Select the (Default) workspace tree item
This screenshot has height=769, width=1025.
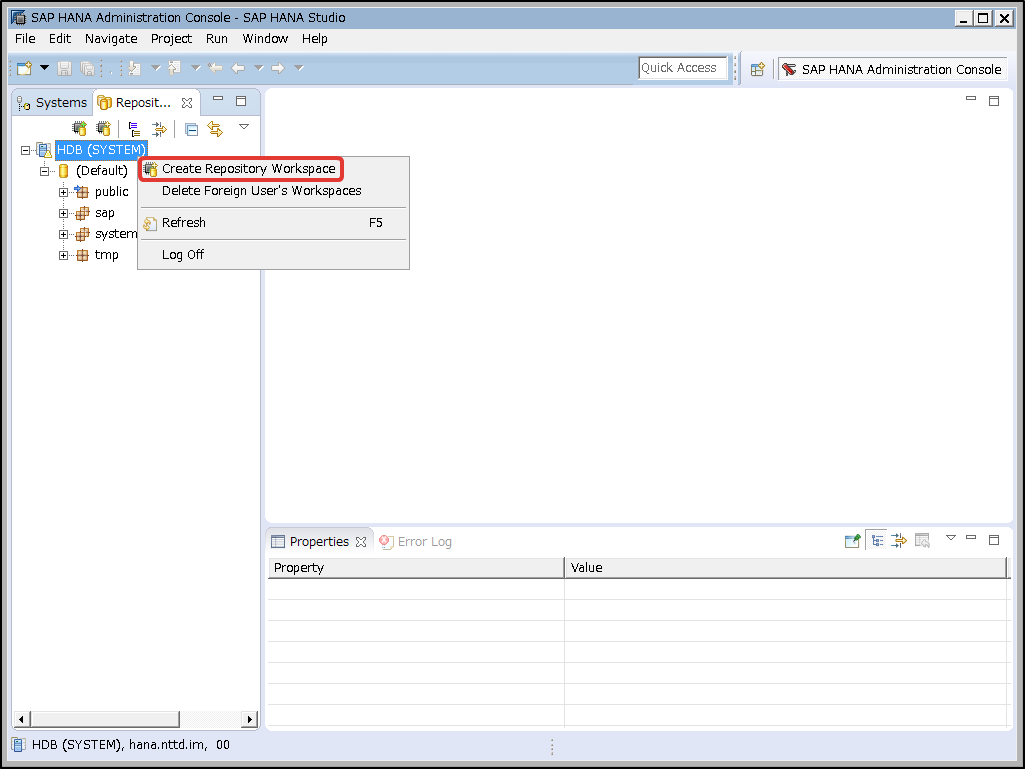102,171
